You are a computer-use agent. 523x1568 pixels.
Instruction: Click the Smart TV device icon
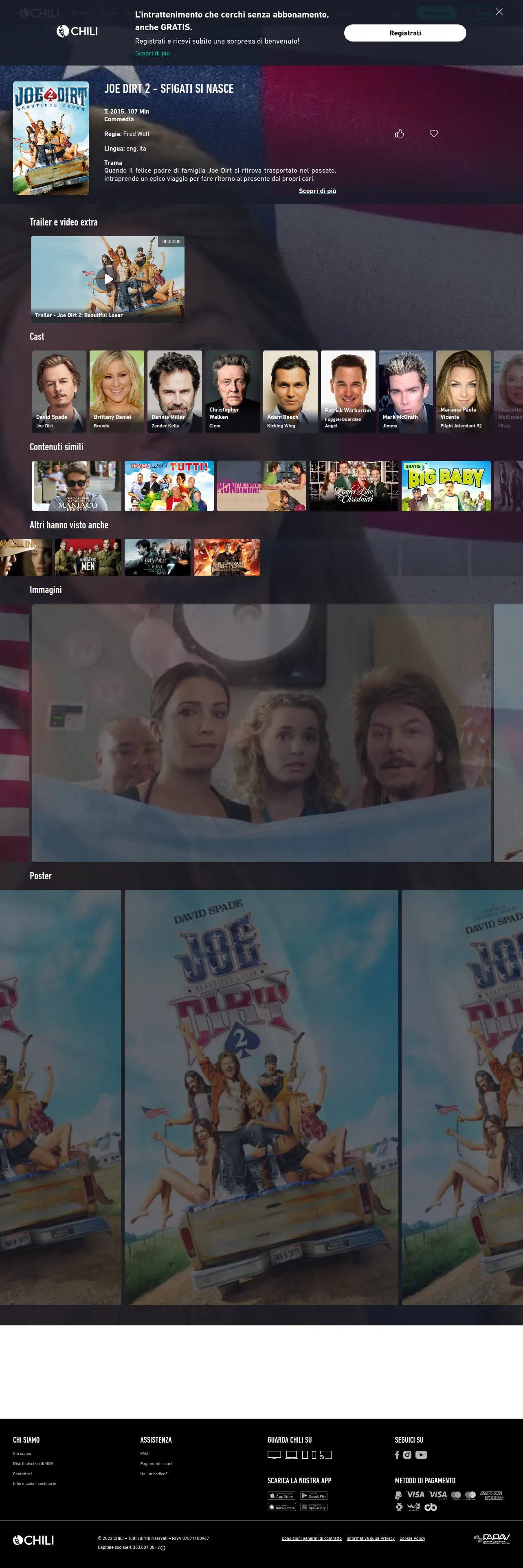coord(274,1455)
